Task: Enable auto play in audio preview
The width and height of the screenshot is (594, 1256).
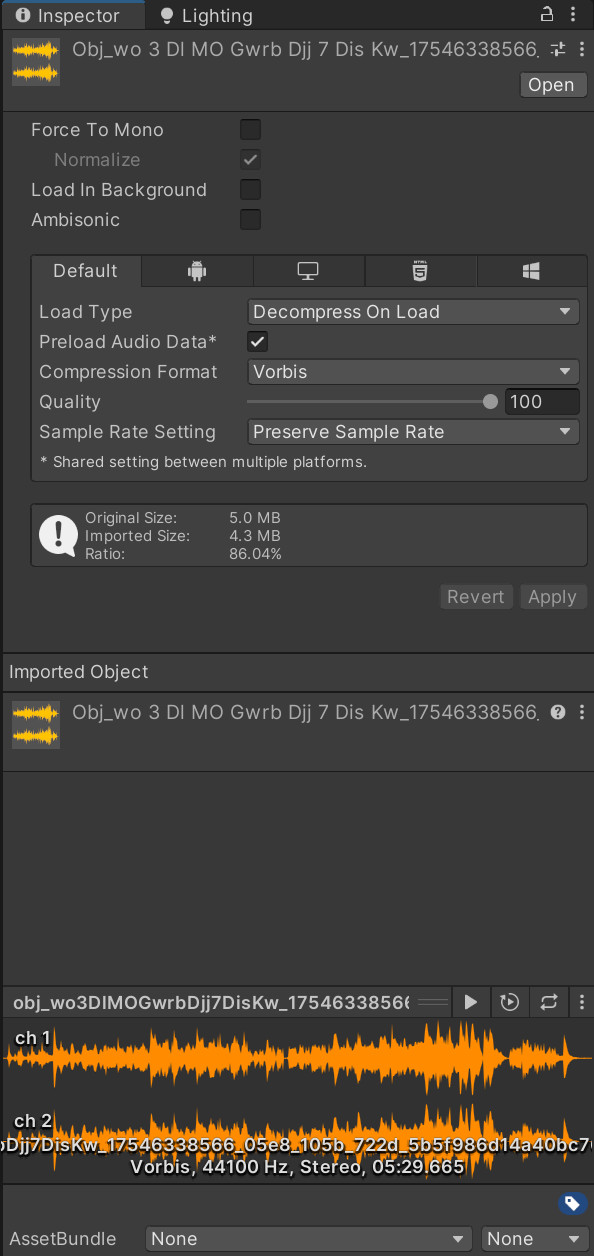Action: (510, 1002)
